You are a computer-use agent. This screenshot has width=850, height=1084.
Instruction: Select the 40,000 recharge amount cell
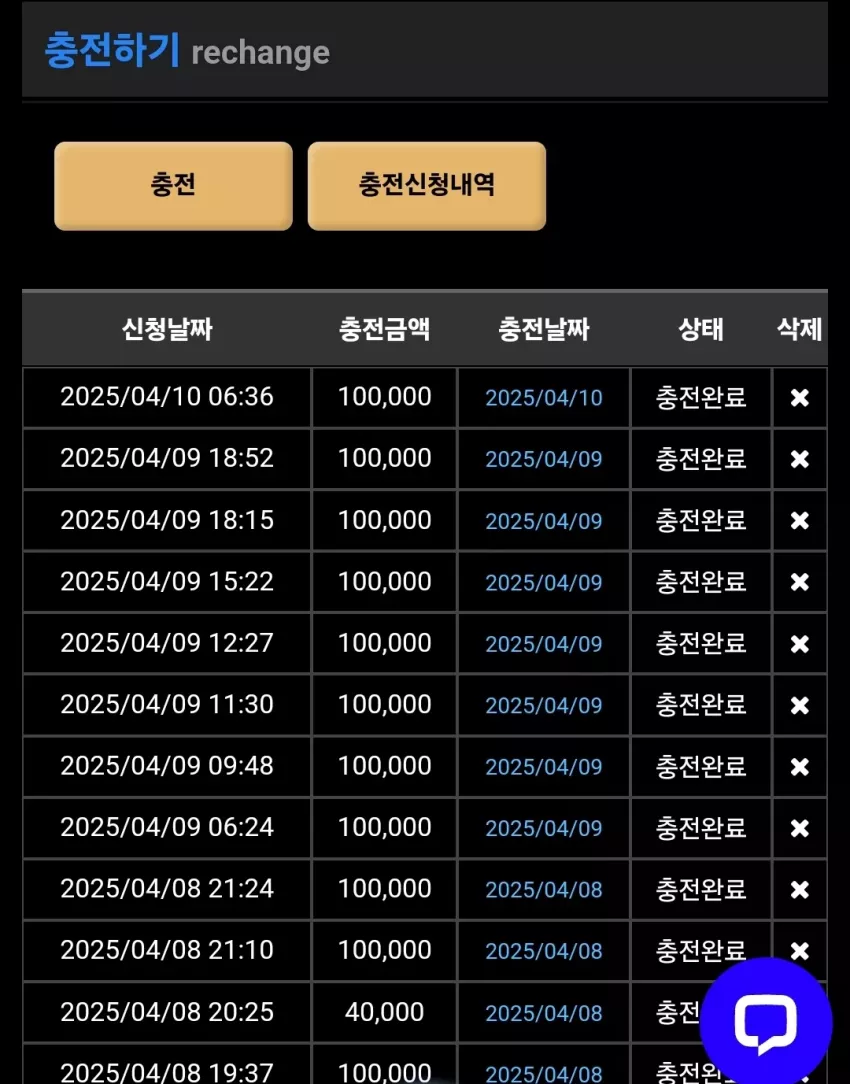point(384,1012)
